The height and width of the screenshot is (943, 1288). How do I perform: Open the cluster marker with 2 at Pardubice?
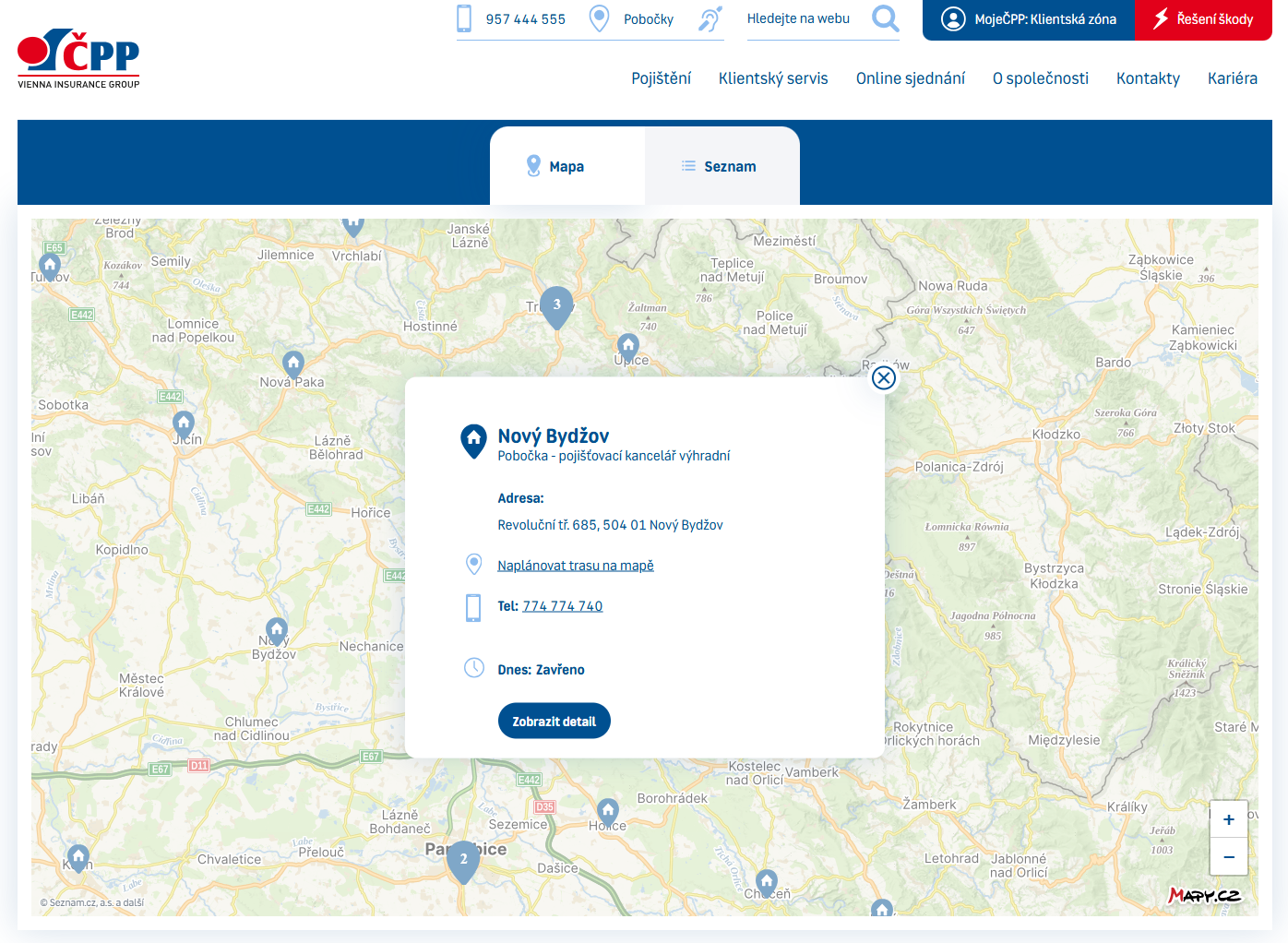[463, 861]
